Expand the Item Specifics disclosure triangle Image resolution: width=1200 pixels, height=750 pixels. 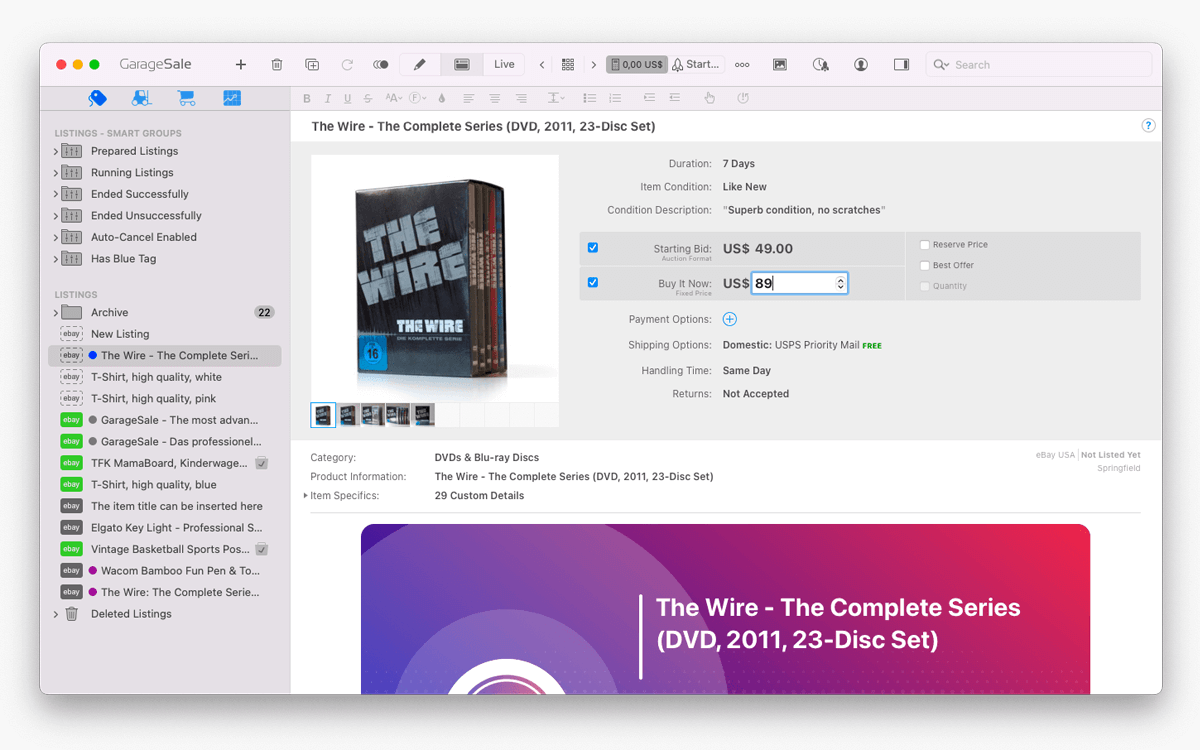coord(306,496)
